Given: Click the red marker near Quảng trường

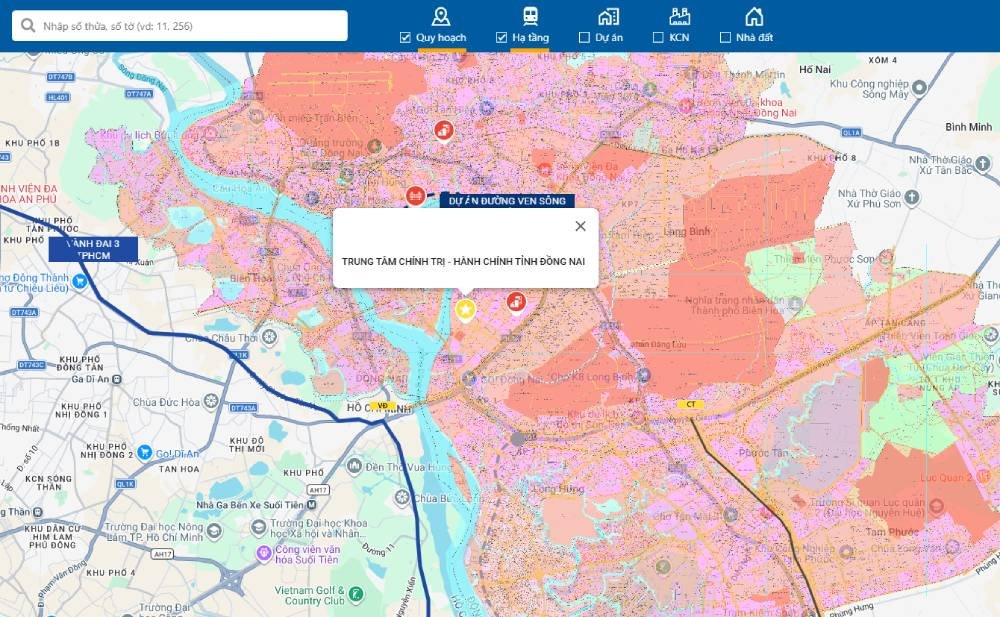Looking at the screenshot, I should point(443,130).
